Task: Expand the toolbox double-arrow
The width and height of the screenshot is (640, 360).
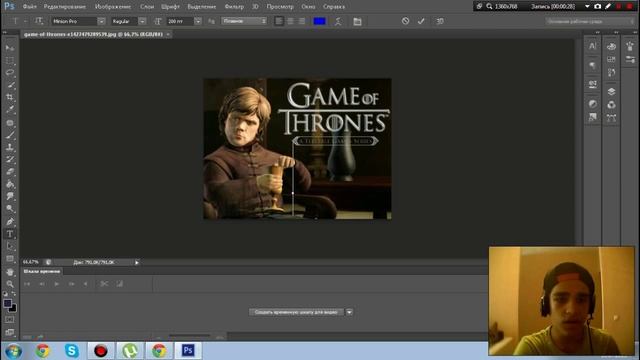Action: (x=4, y=32)
